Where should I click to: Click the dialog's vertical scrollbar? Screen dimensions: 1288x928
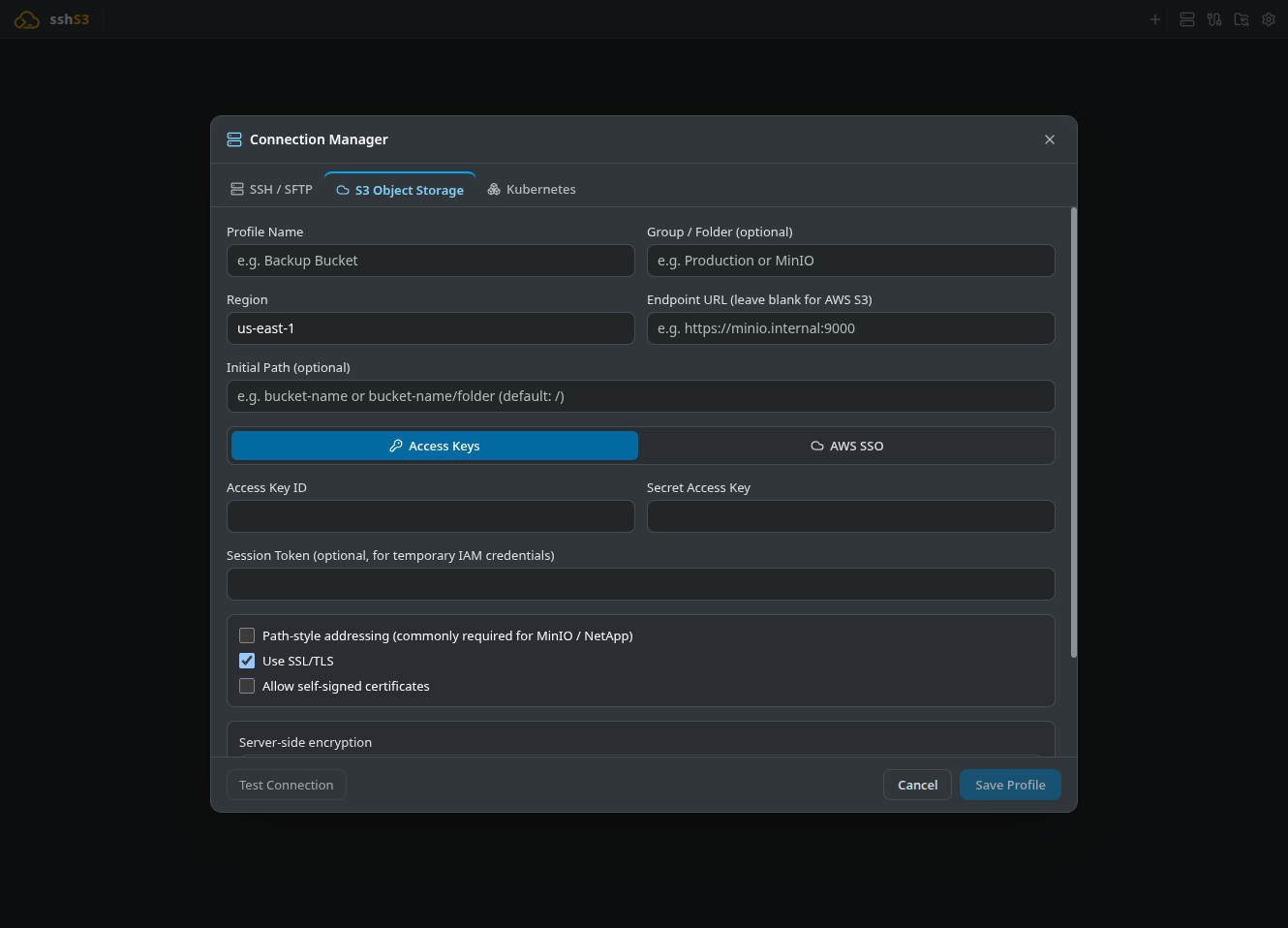click(x=1073, y=432)
